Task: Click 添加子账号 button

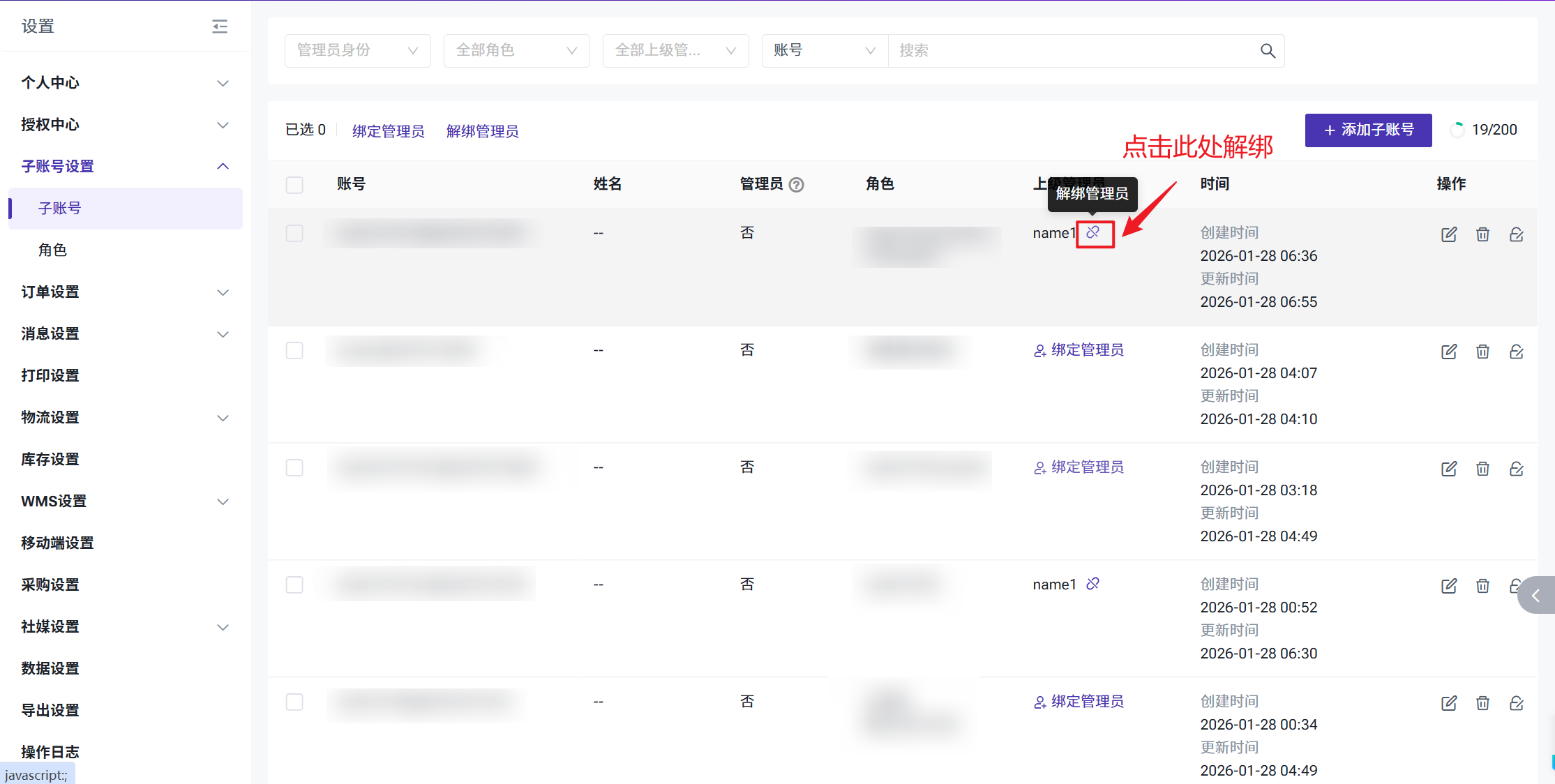Action: point(1368,130)
